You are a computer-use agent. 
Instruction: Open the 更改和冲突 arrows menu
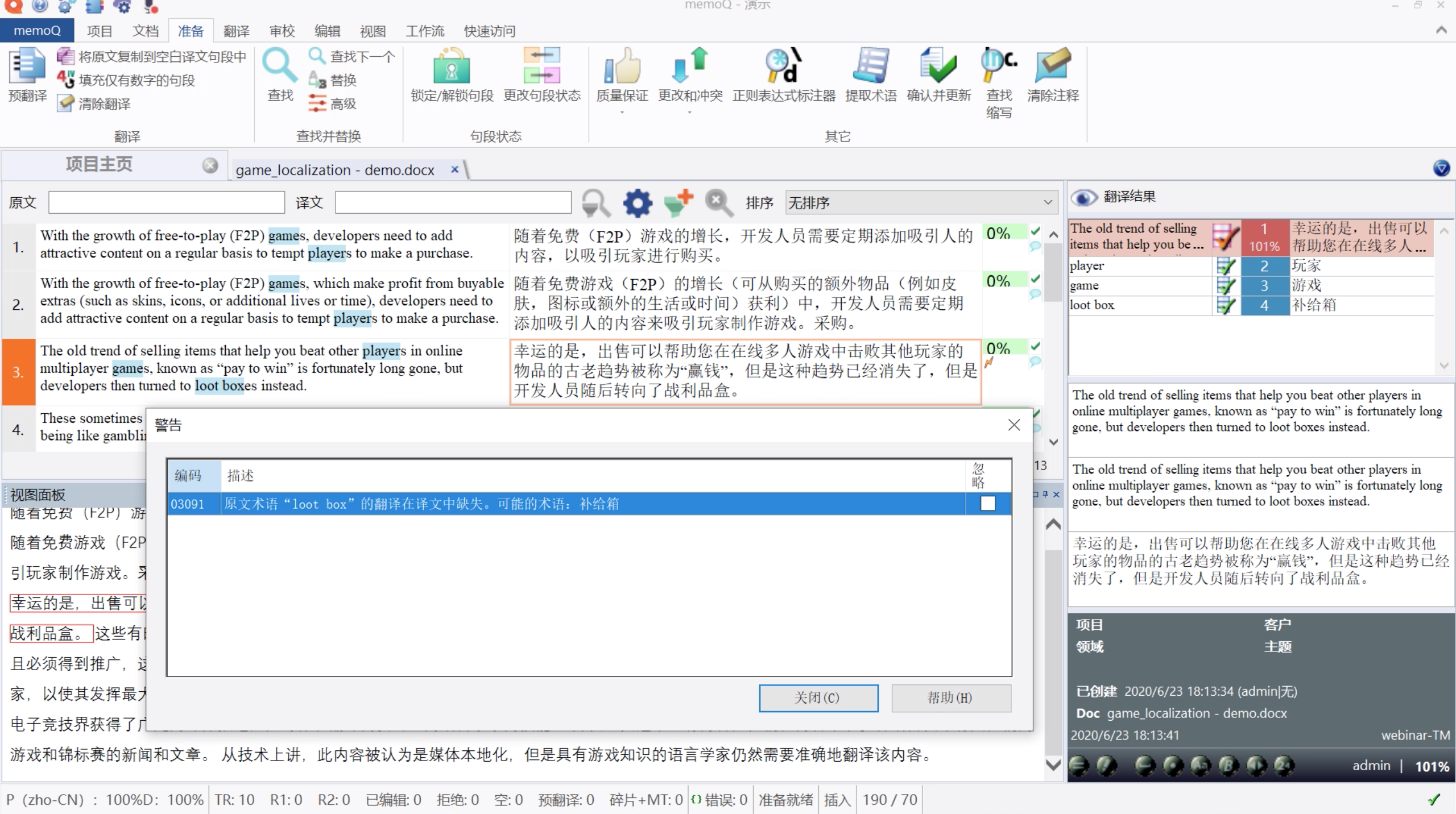[x=690, y=80]
